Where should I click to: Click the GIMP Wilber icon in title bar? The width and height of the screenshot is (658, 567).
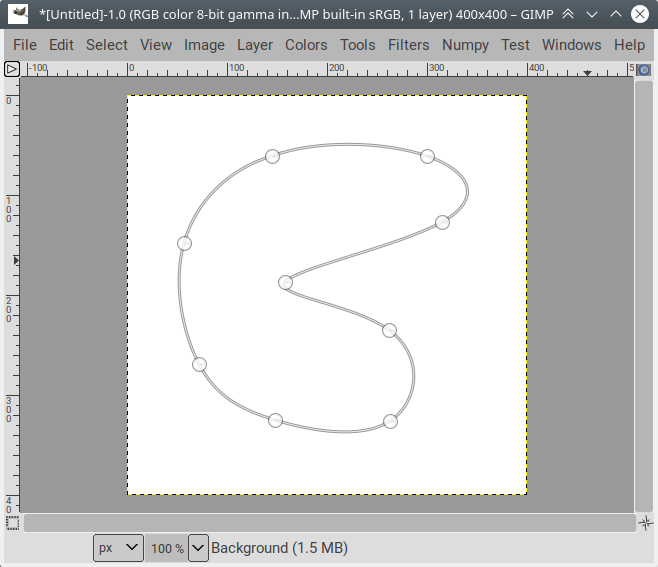tap(18, 14)
